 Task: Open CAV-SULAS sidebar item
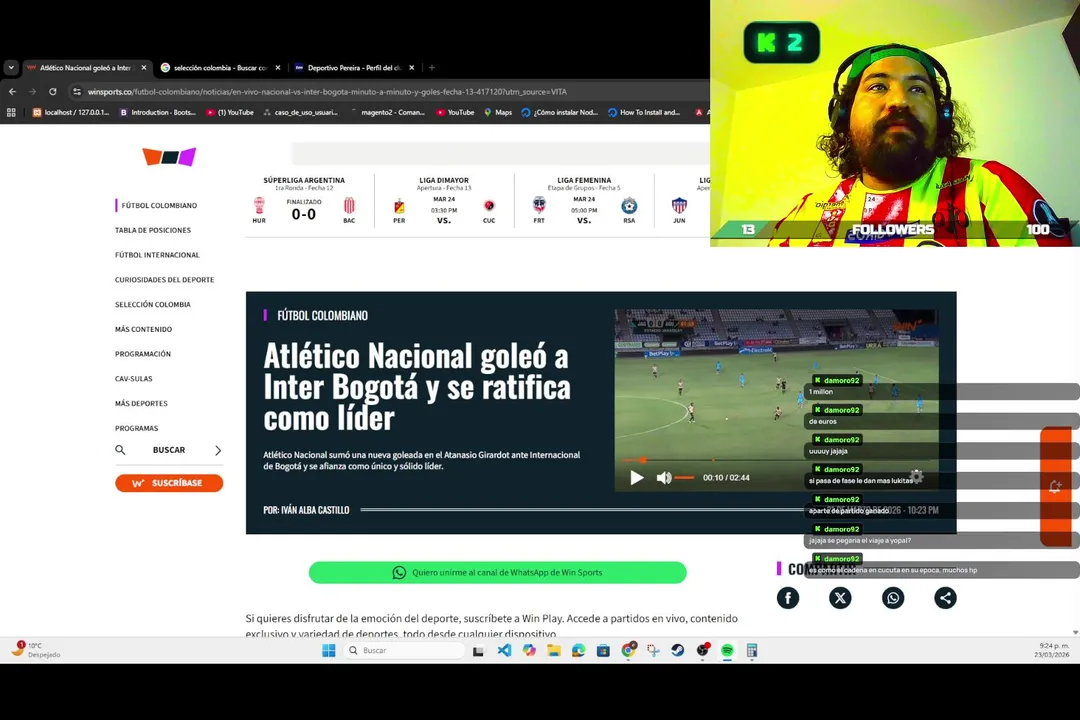tap(134, 379)
